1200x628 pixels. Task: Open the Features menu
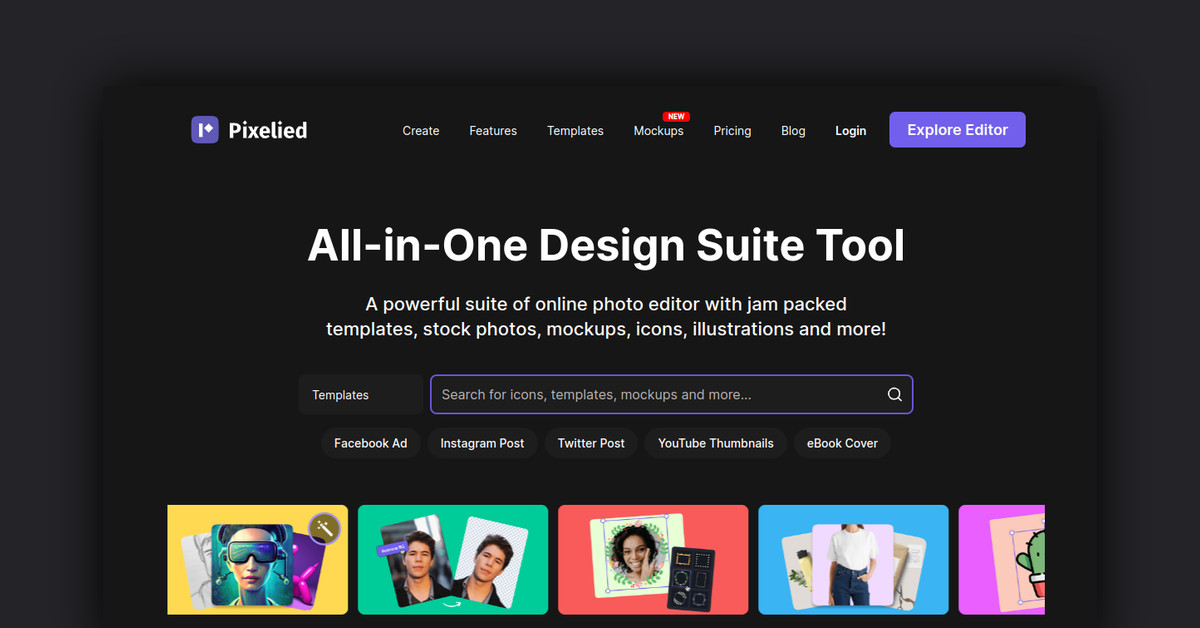tap(493, 130)
